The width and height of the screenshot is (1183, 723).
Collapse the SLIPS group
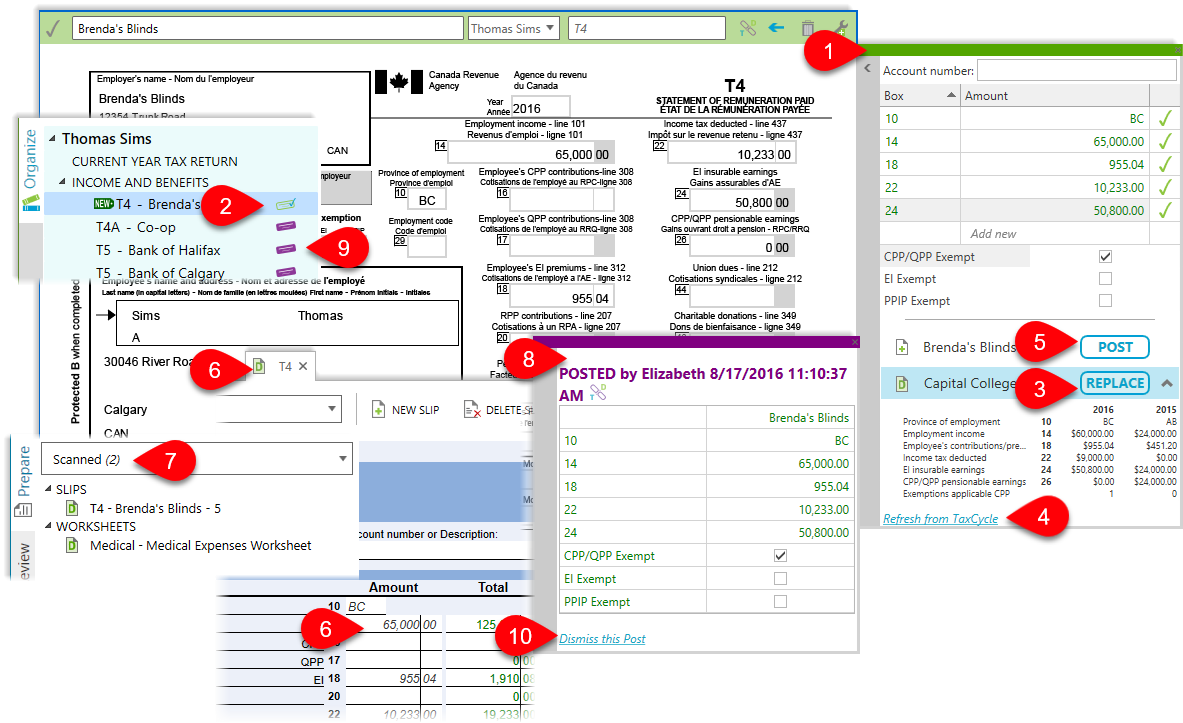(x=48, y=489)
